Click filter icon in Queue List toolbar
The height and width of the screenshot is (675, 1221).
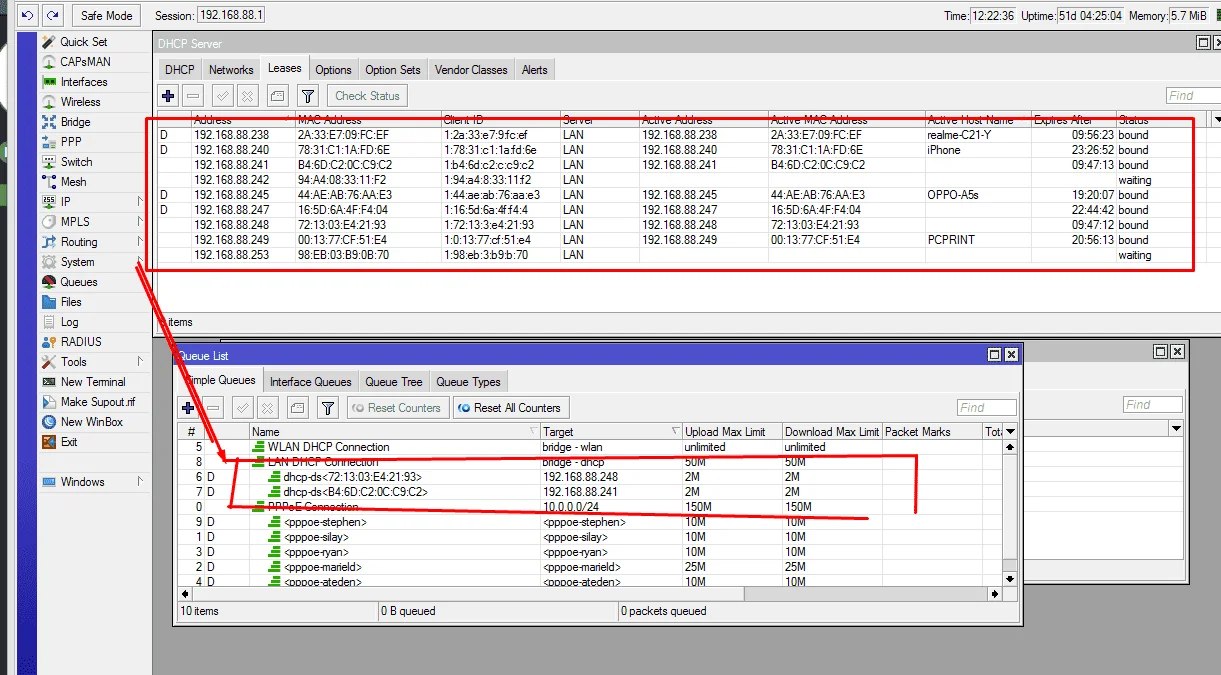point(327,407)
